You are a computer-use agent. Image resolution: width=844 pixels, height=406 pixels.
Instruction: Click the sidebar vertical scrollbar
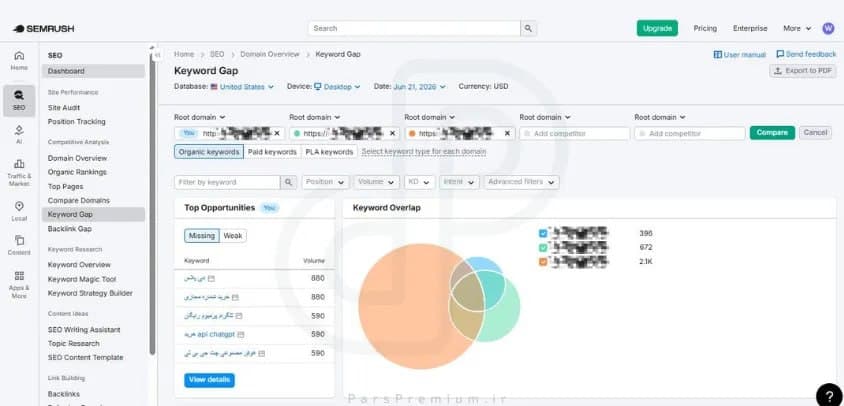click(x=152, y=205)
